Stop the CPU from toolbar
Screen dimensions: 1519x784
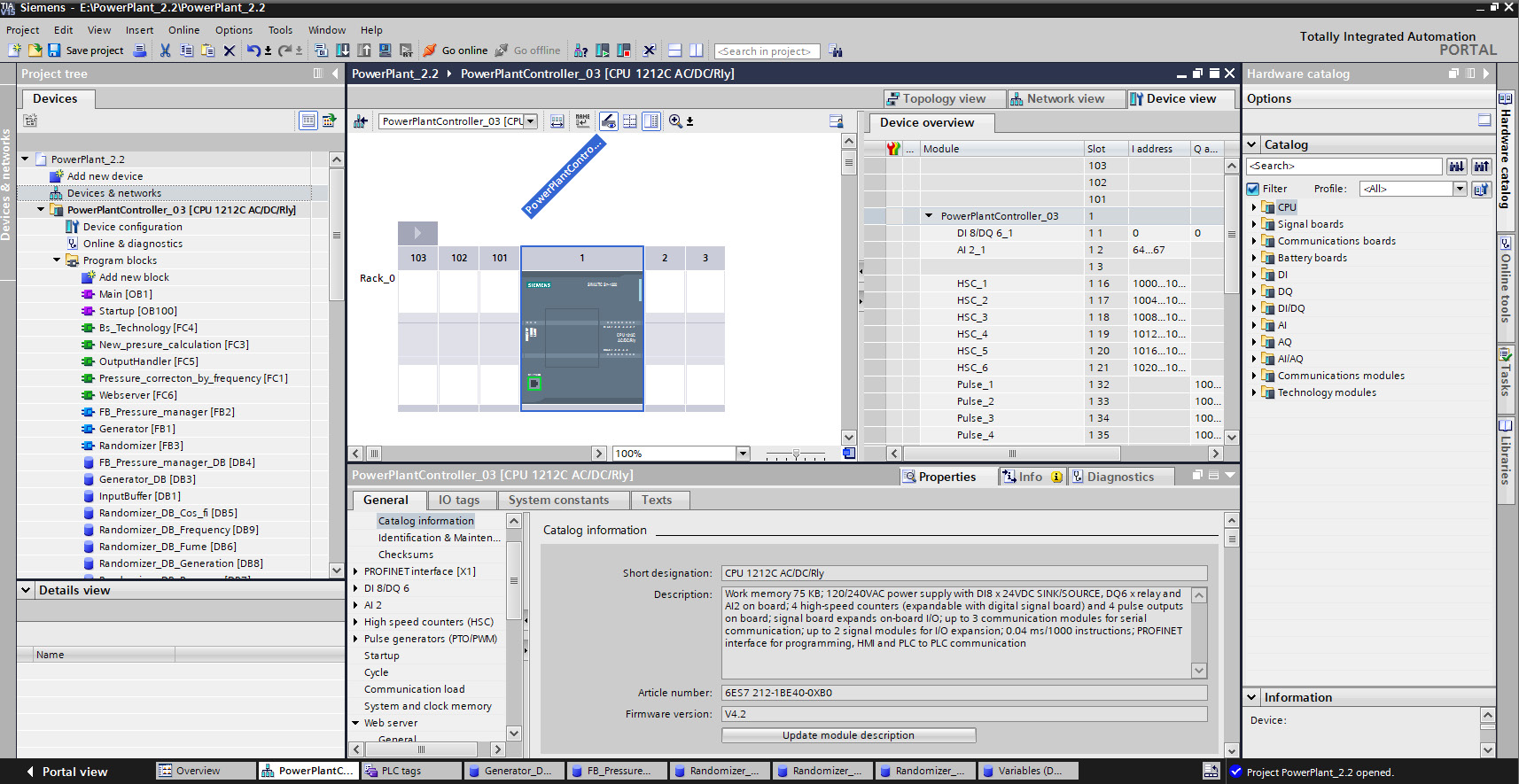tap(624, 50)
